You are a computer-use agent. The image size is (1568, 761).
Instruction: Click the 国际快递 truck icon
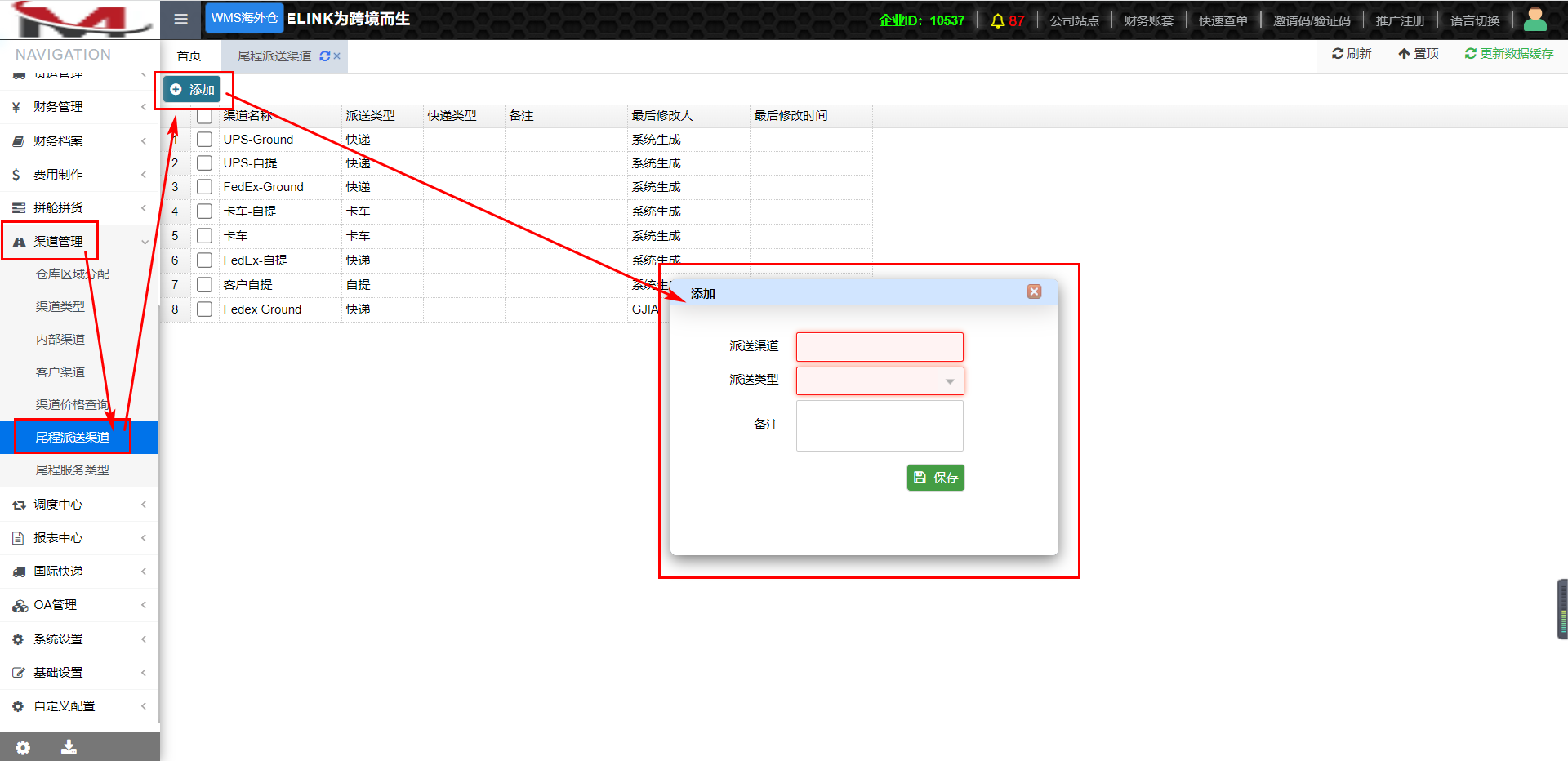[19, 572]
